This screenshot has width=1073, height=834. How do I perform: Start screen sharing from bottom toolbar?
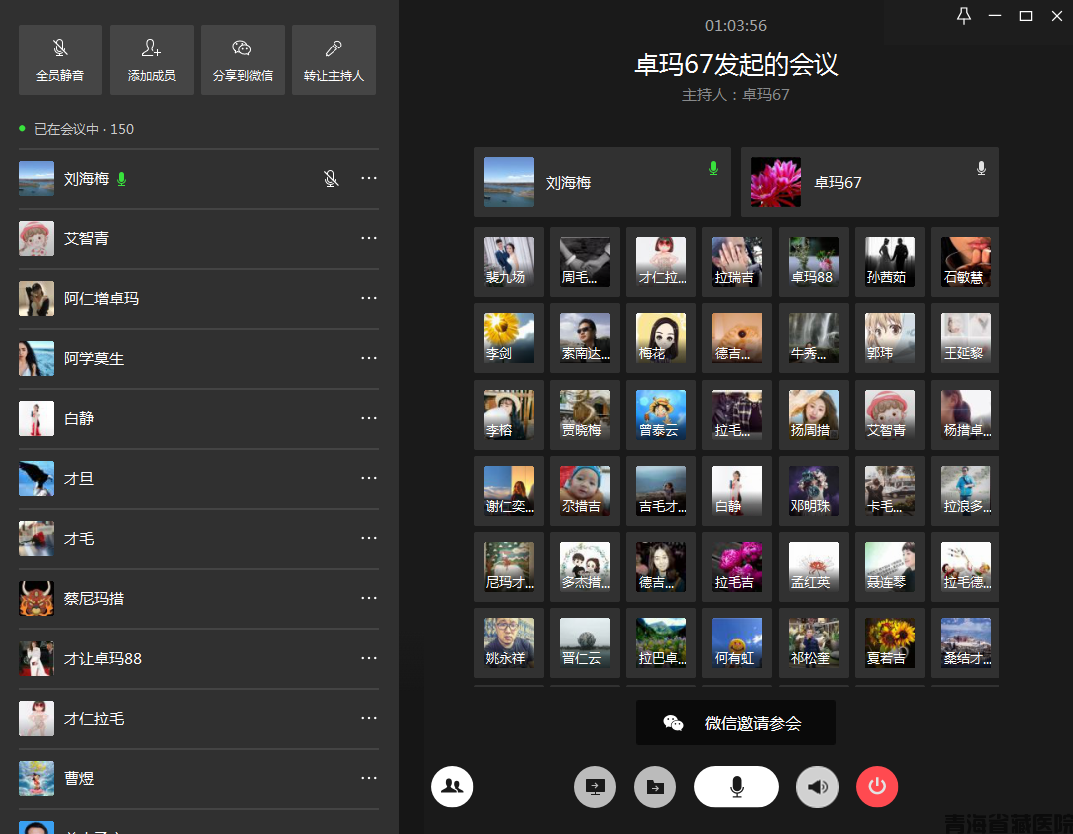pyautogui.click(x=595, y=787)
